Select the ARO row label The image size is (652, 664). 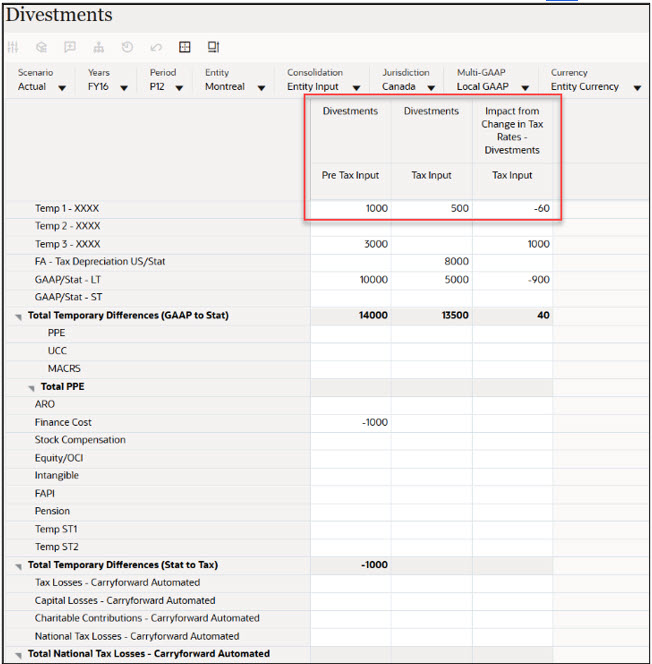[44, 404]
